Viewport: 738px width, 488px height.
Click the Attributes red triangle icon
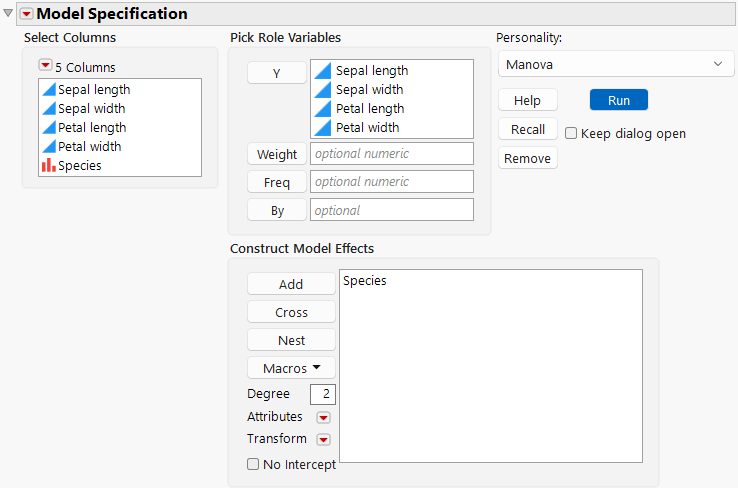click(x=323, y=417)
